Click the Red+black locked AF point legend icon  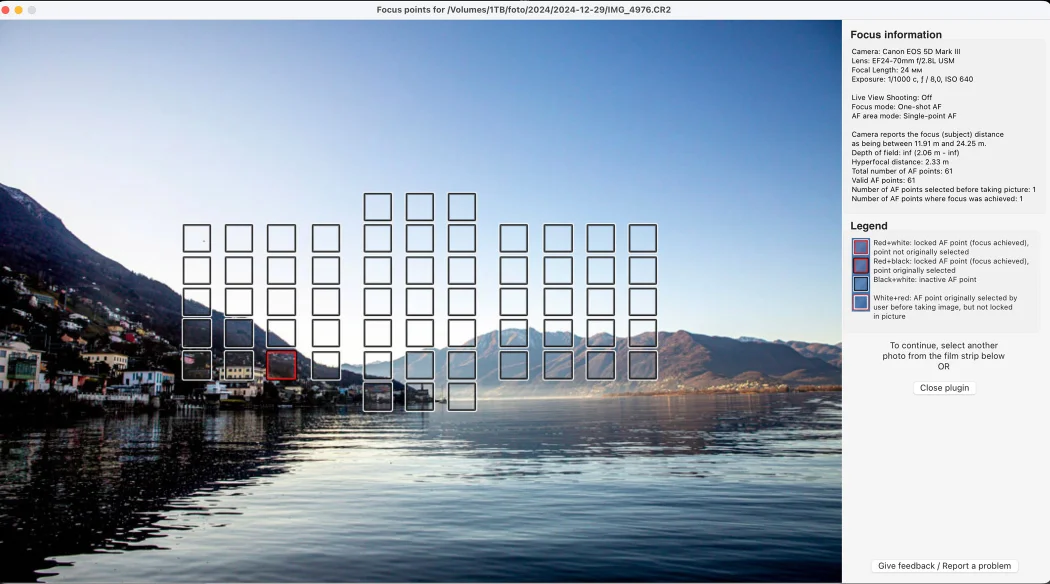[x=860, y=265]
